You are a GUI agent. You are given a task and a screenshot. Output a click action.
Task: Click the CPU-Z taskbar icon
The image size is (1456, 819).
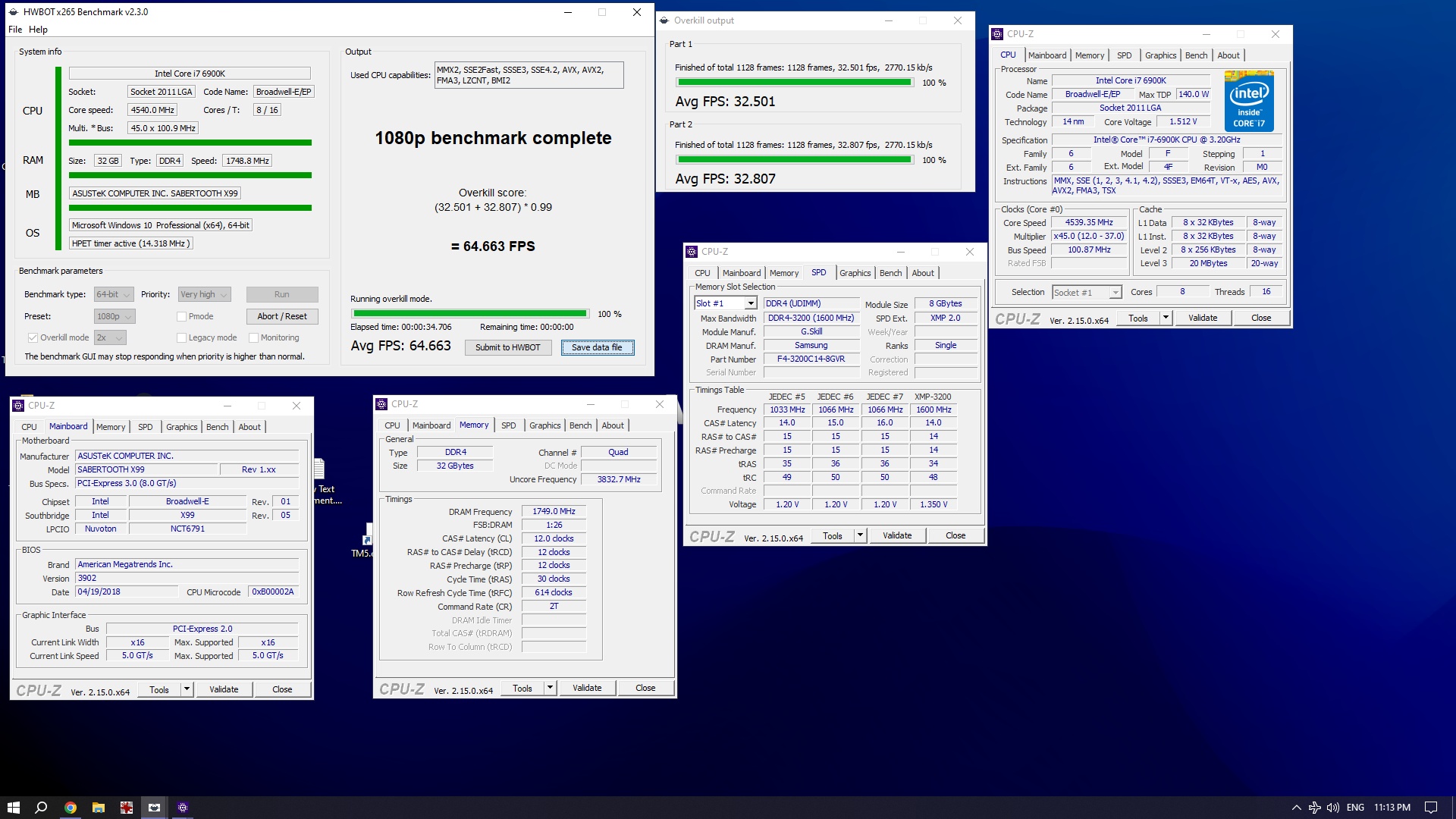(182, 808)
